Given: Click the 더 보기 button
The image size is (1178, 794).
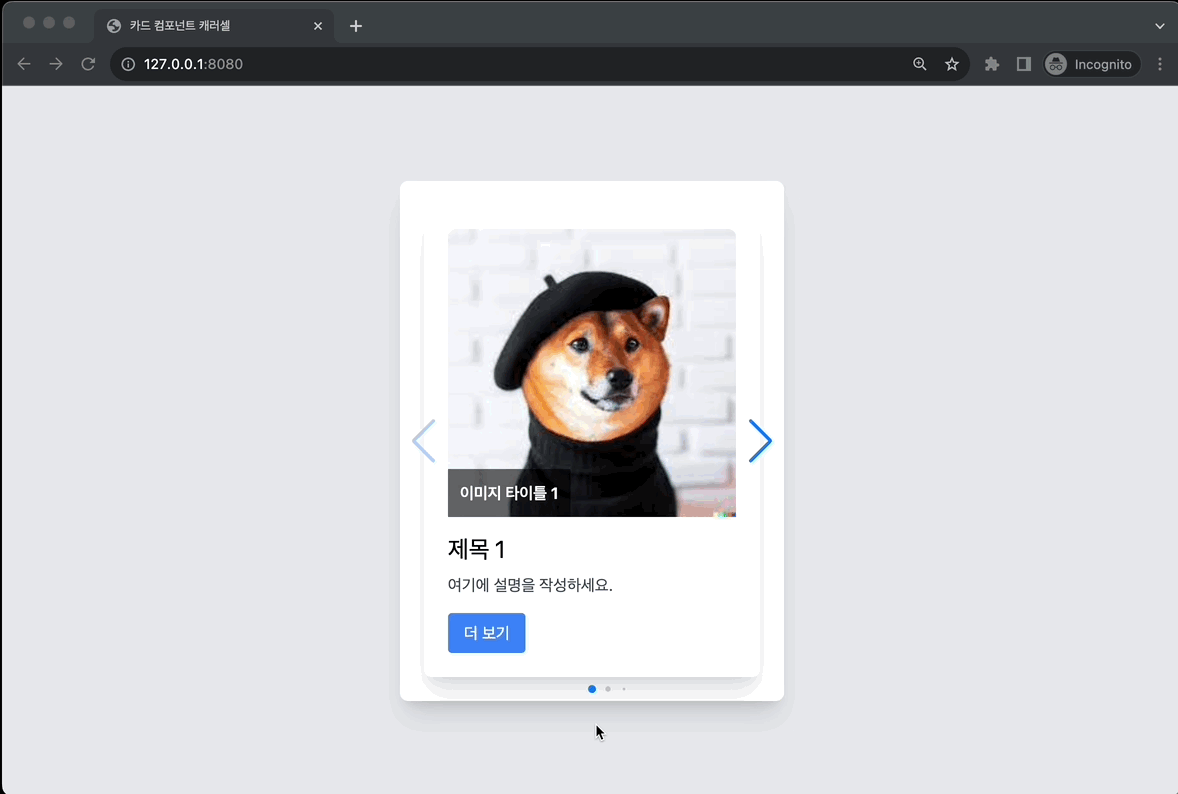Looking at the screenshot, I should pos(486,632).
